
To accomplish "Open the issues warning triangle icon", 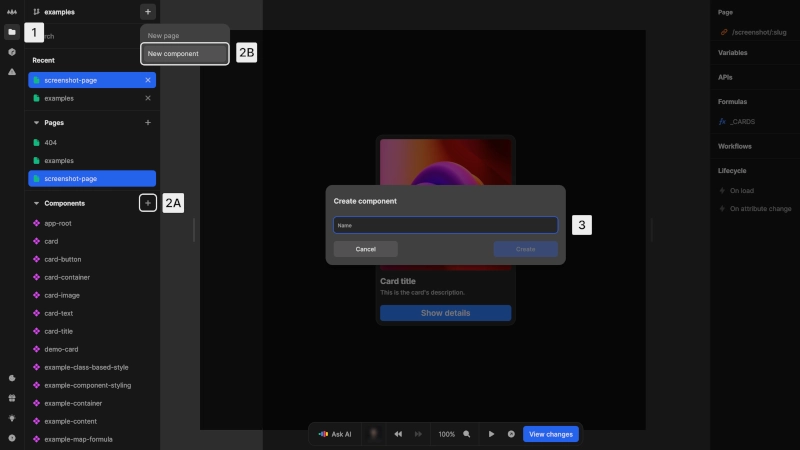I will tap(12, 72).
